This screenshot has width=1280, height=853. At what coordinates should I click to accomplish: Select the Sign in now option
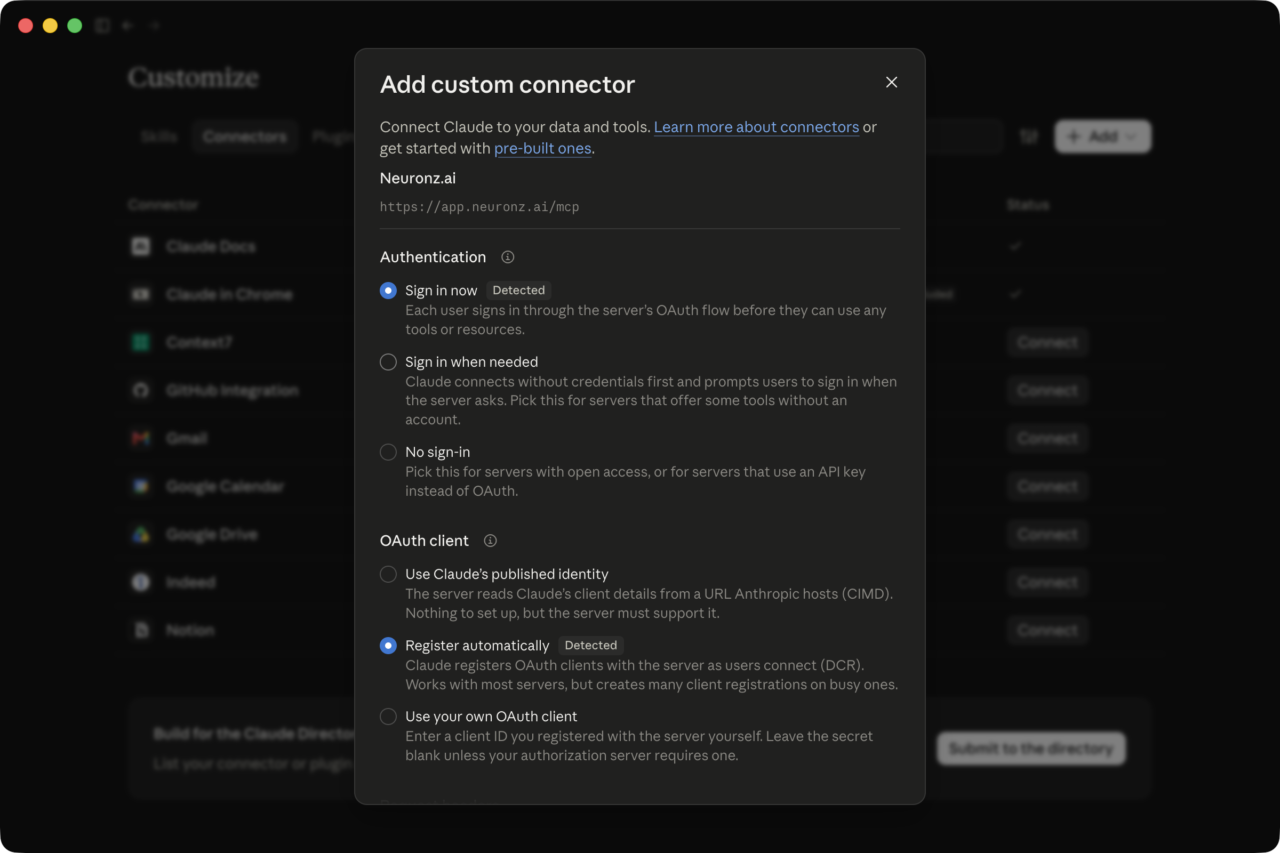[x=388, y=291]
